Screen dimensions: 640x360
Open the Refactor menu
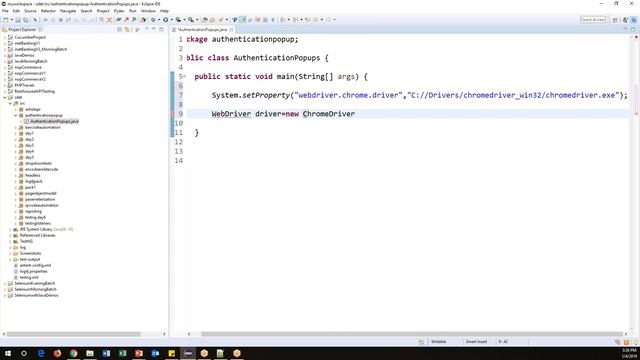(x=48, y=11)
